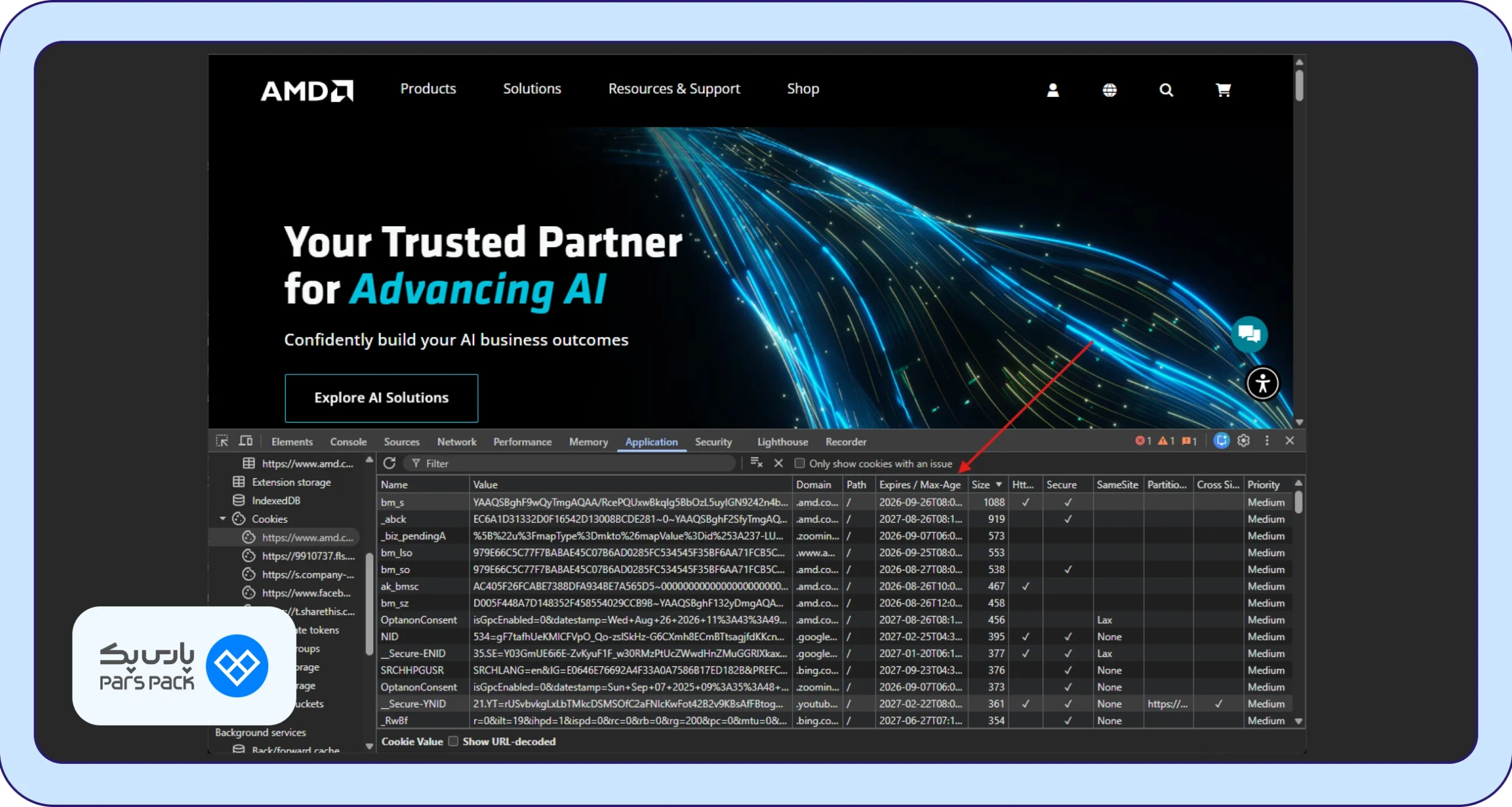Delete selected cookie with the X icon
The height and width of the screenshot is (807, 1512).
tap(778, 463)
